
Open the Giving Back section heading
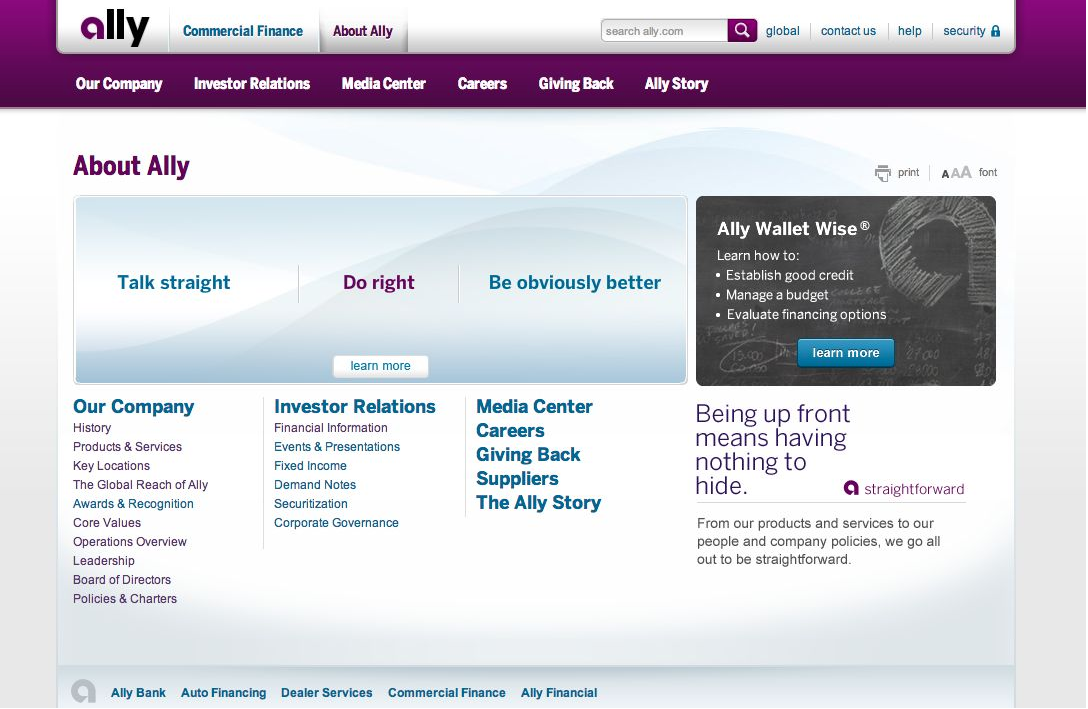(x=528, y=454)
